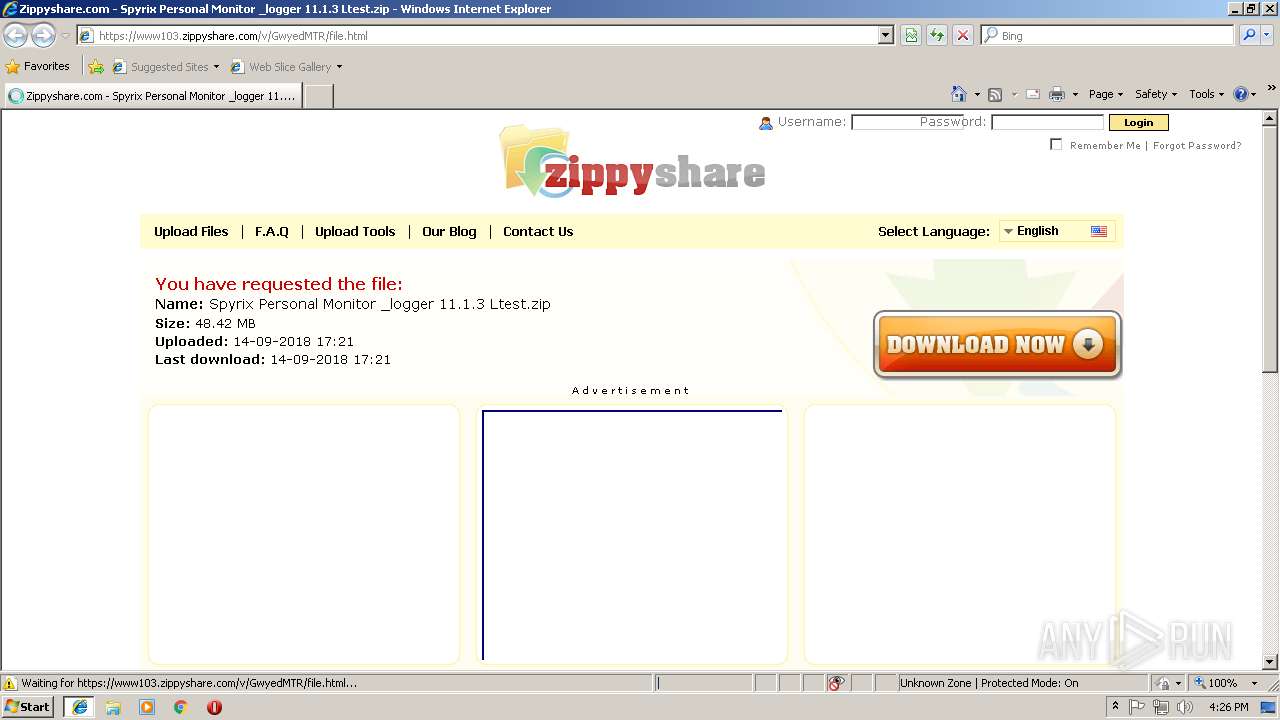Click the warning icon in status bar
1280x720 pixels.
(10, 683)
